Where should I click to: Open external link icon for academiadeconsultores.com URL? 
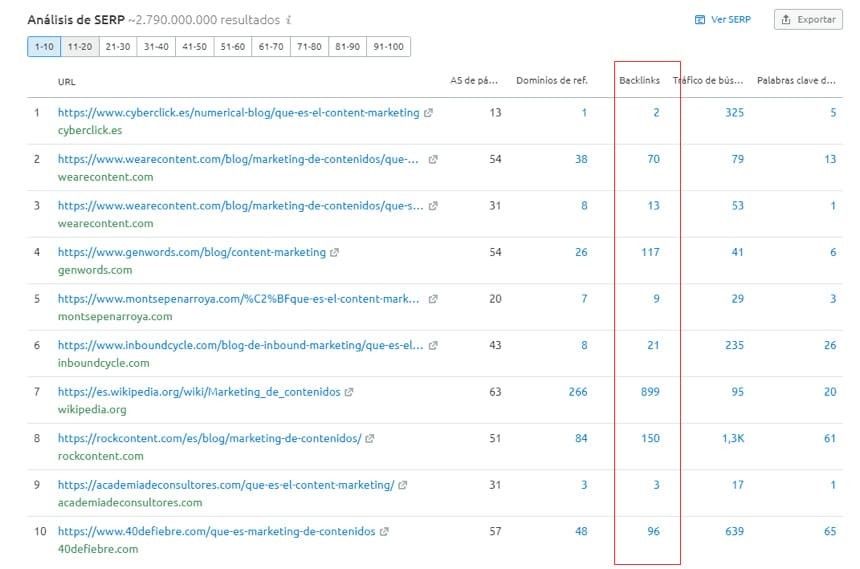[403, 485]
